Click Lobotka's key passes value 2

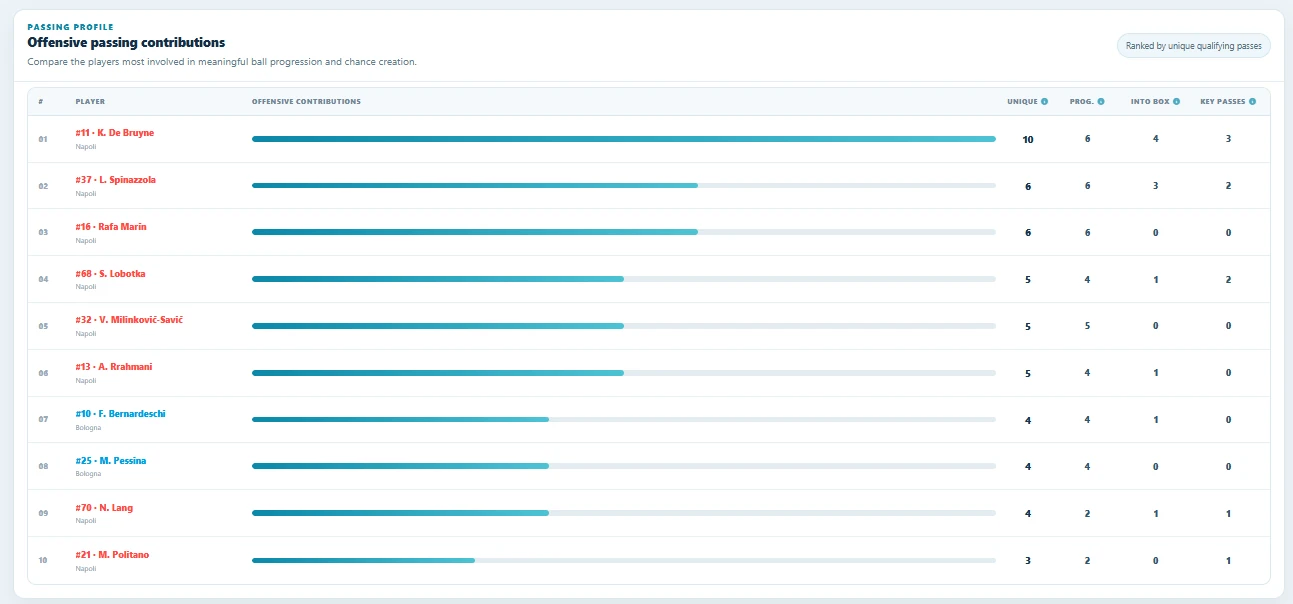[x=1228, y=279]
